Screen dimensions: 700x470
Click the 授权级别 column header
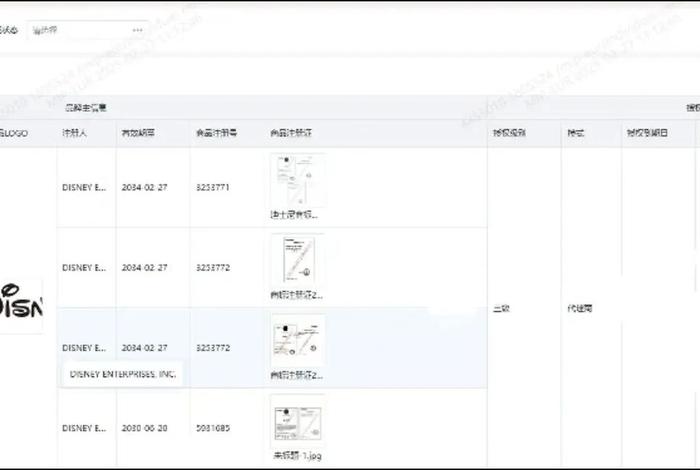(x=509, y=133)
